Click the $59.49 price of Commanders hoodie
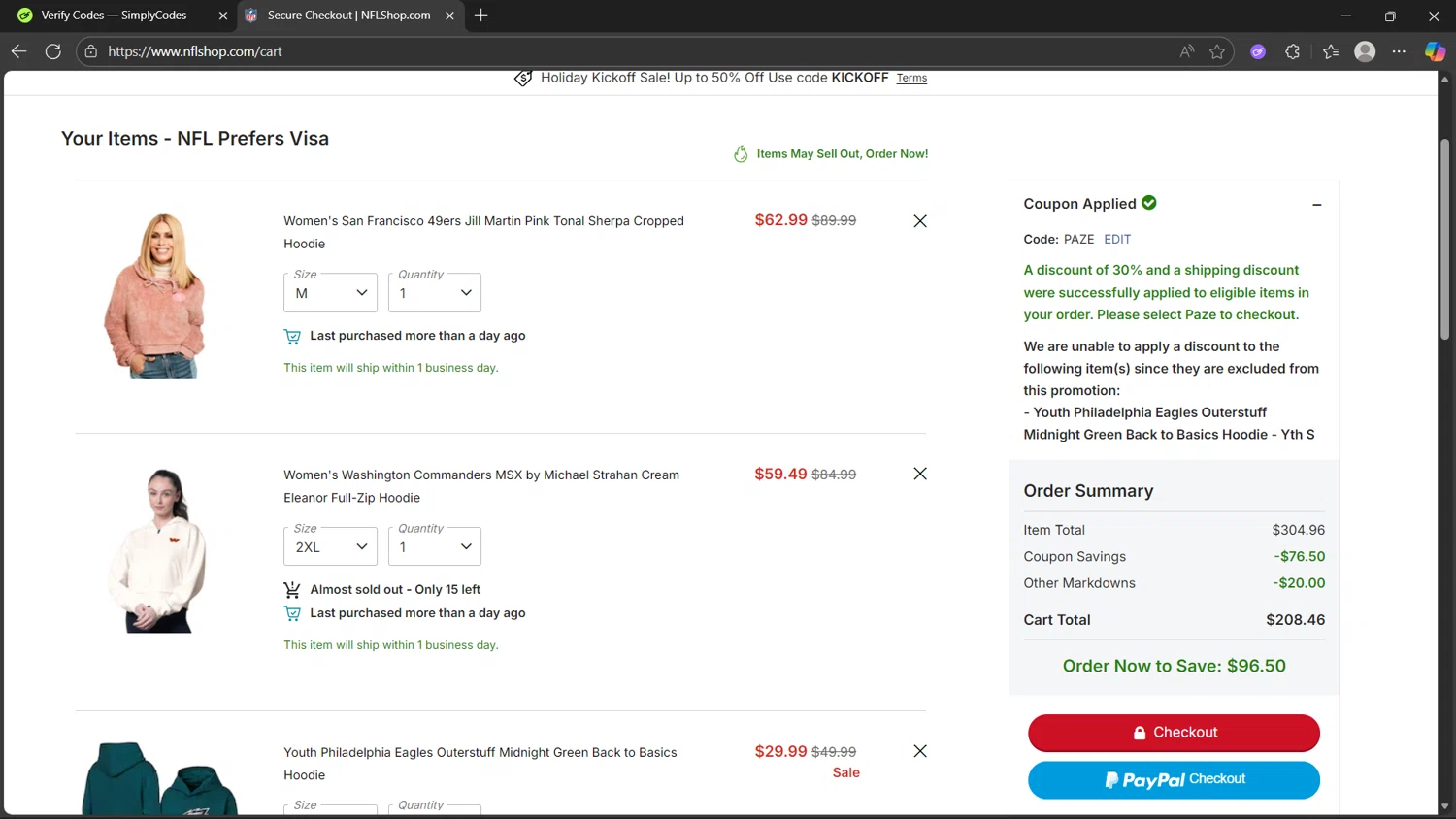This screenshot has height=819, width=1456. 780,474
